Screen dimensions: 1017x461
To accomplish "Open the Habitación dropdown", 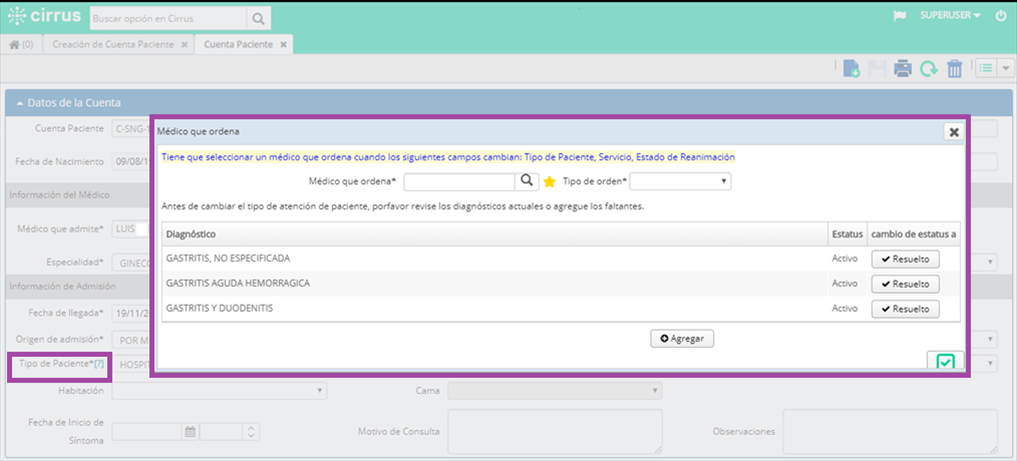I will (x=219, y=390).
